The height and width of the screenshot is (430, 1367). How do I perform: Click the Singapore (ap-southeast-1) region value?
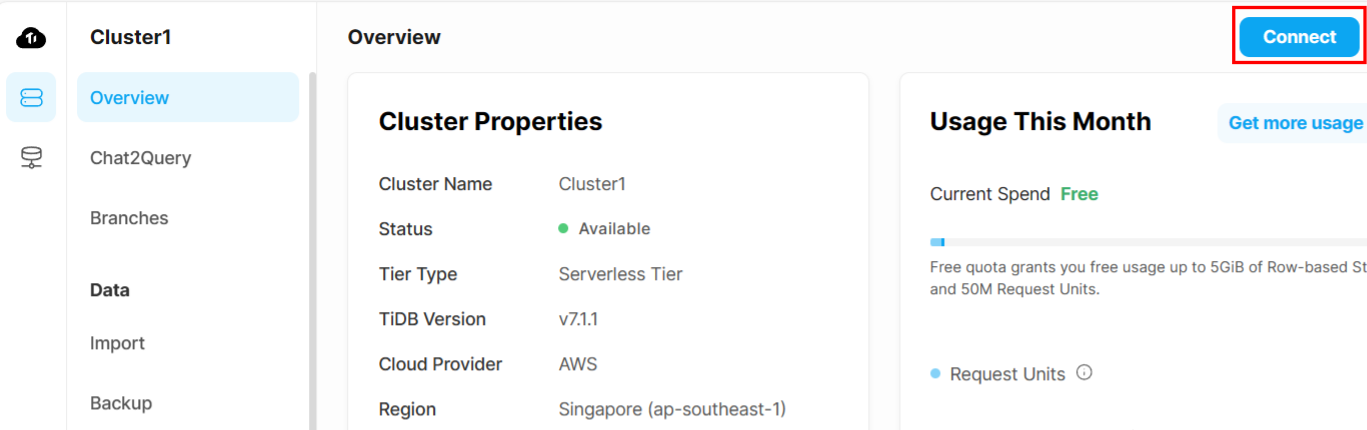point(672,409)
